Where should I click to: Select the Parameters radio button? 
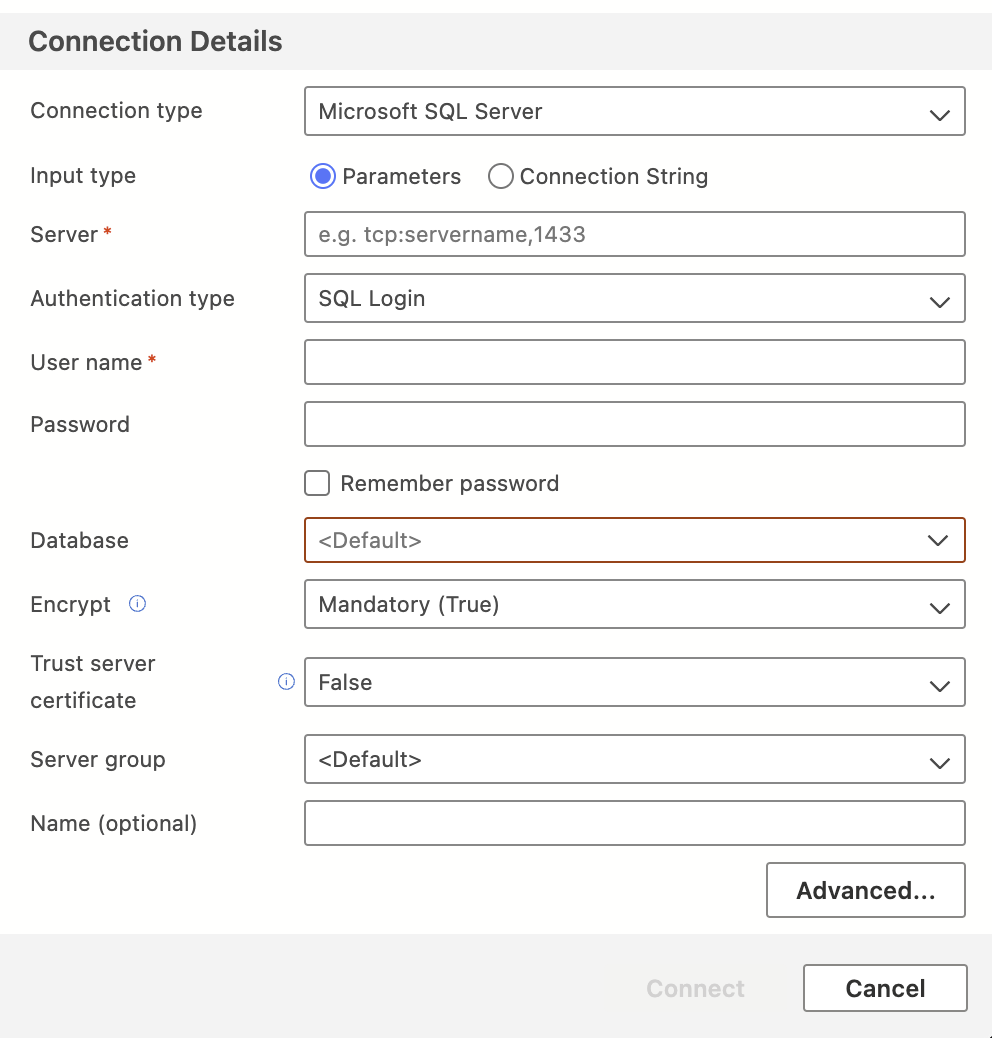pos(323,176)
